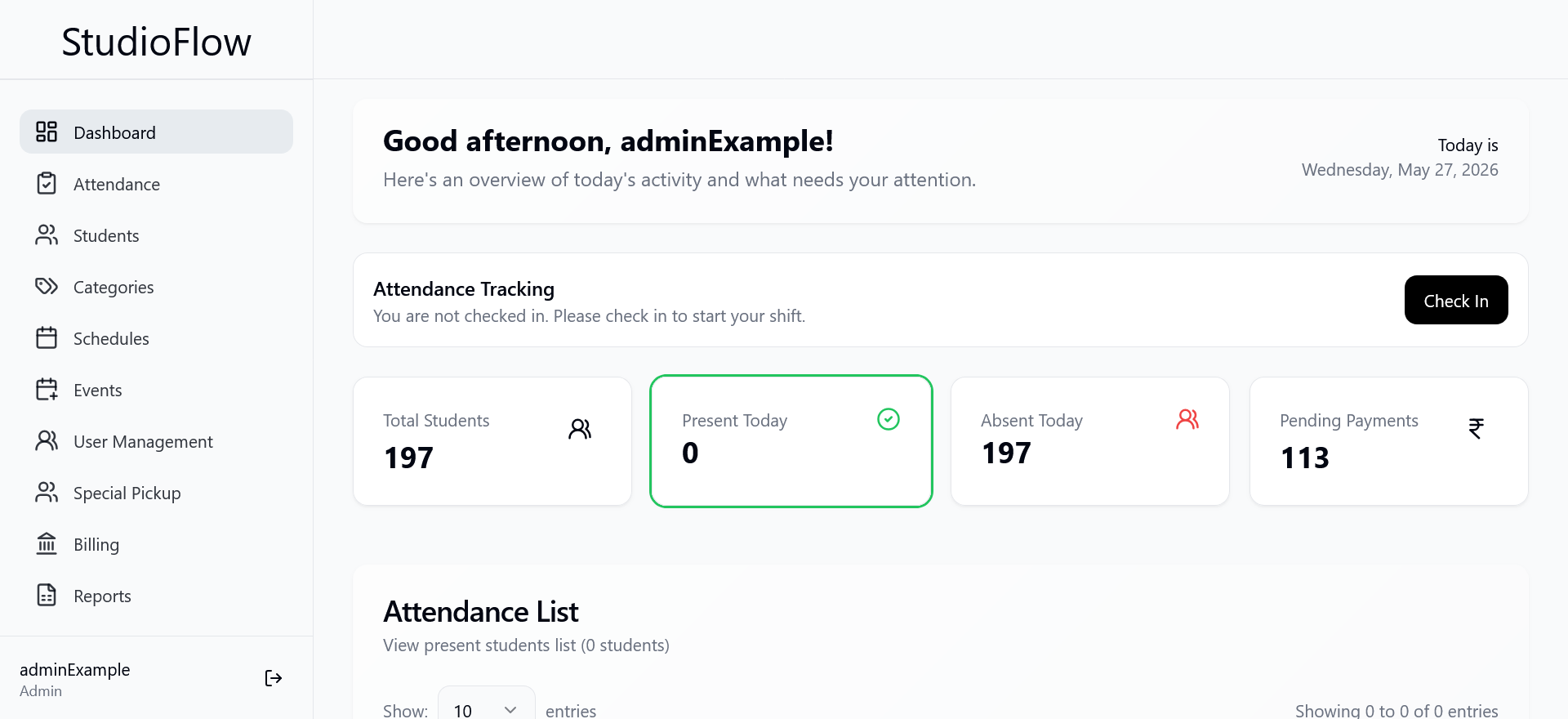Click the Showing 0 to 0 of 0 entries text
Screen dimensions: 1568x719
coord(1396,710)
